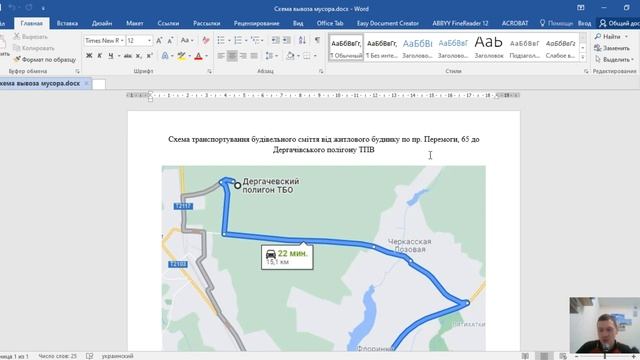Switch to the Вставка ribbon tab
The height and width of the screenshot is (360, 640).
point(67,23)
